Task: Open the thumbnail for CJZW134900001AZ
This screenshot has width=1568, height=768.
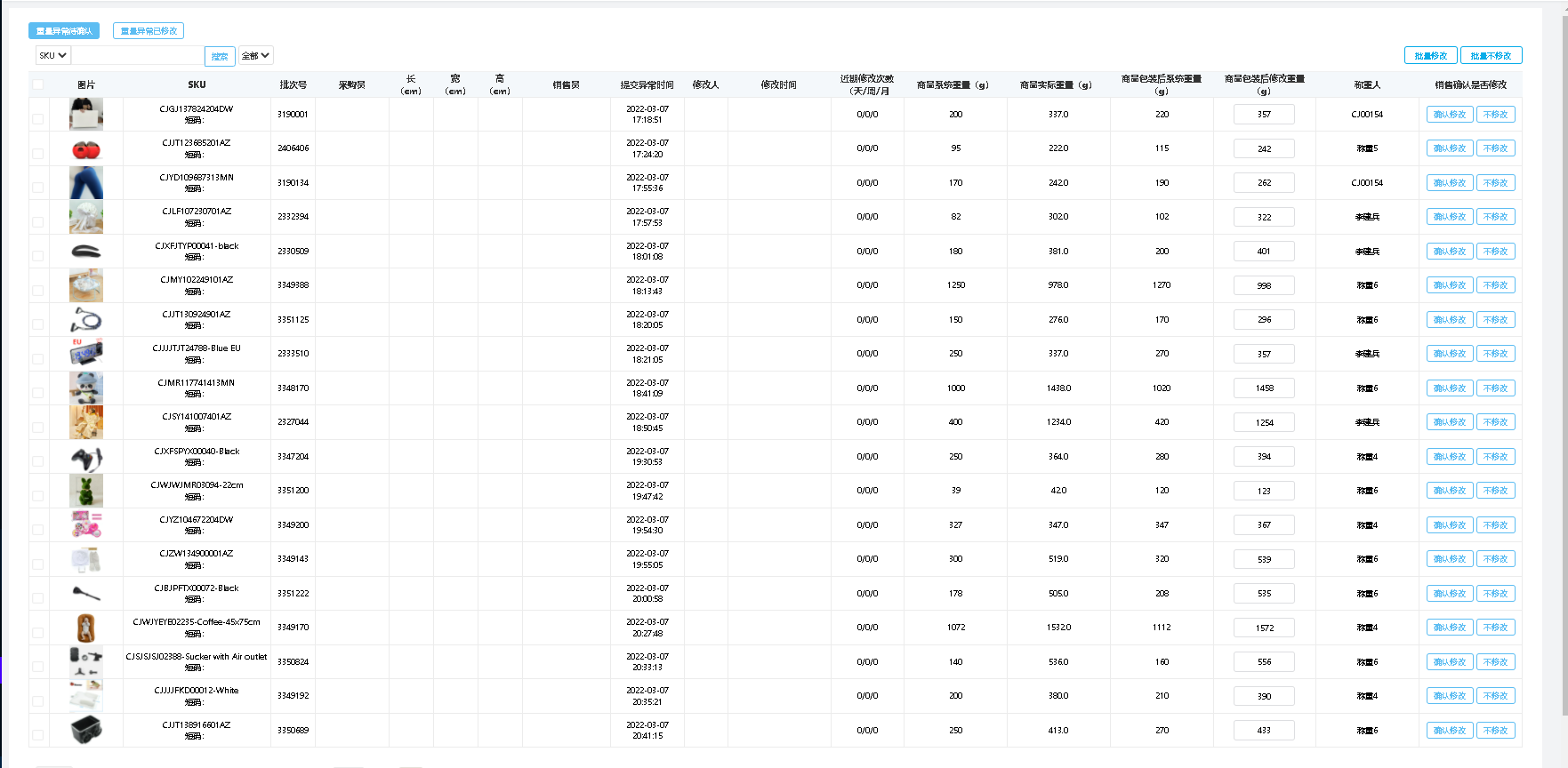Action: click(86, 559)
